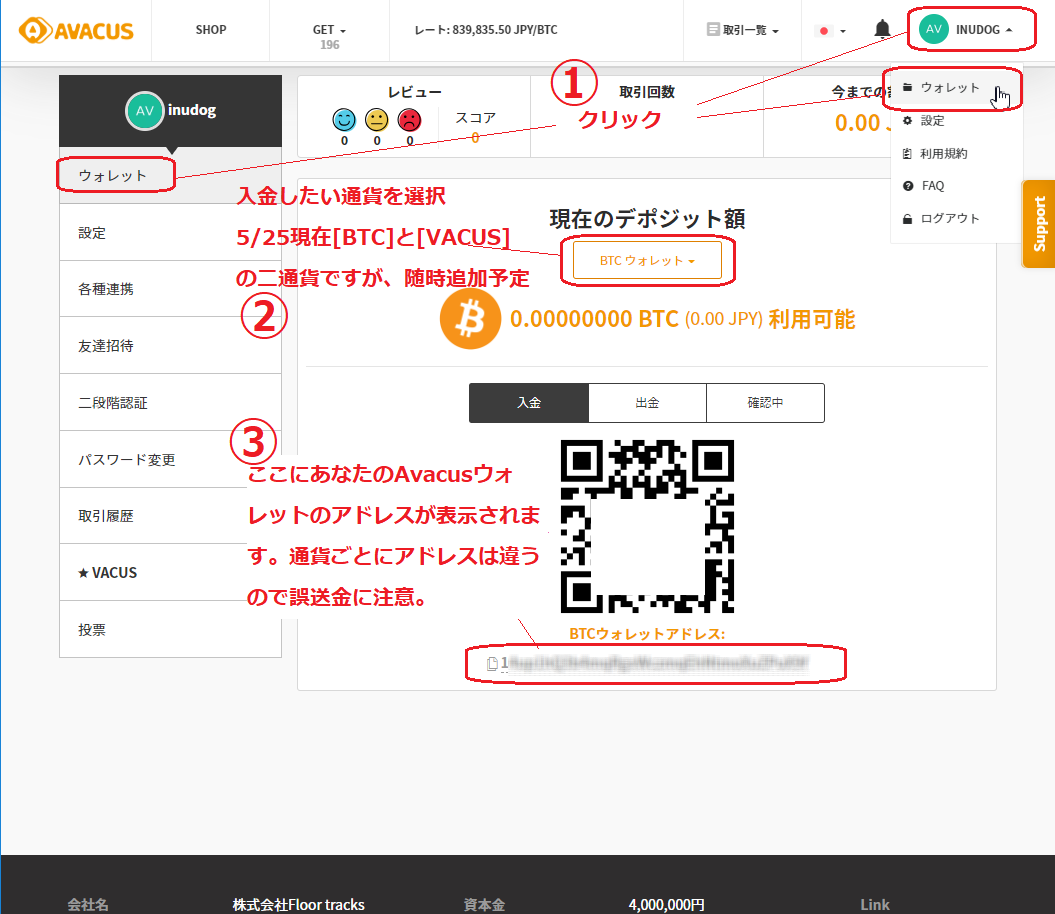Viewport: 1055px width, 914px height.
Task: Click the lock icon beside ログアウト
Action: pos(910,217)
